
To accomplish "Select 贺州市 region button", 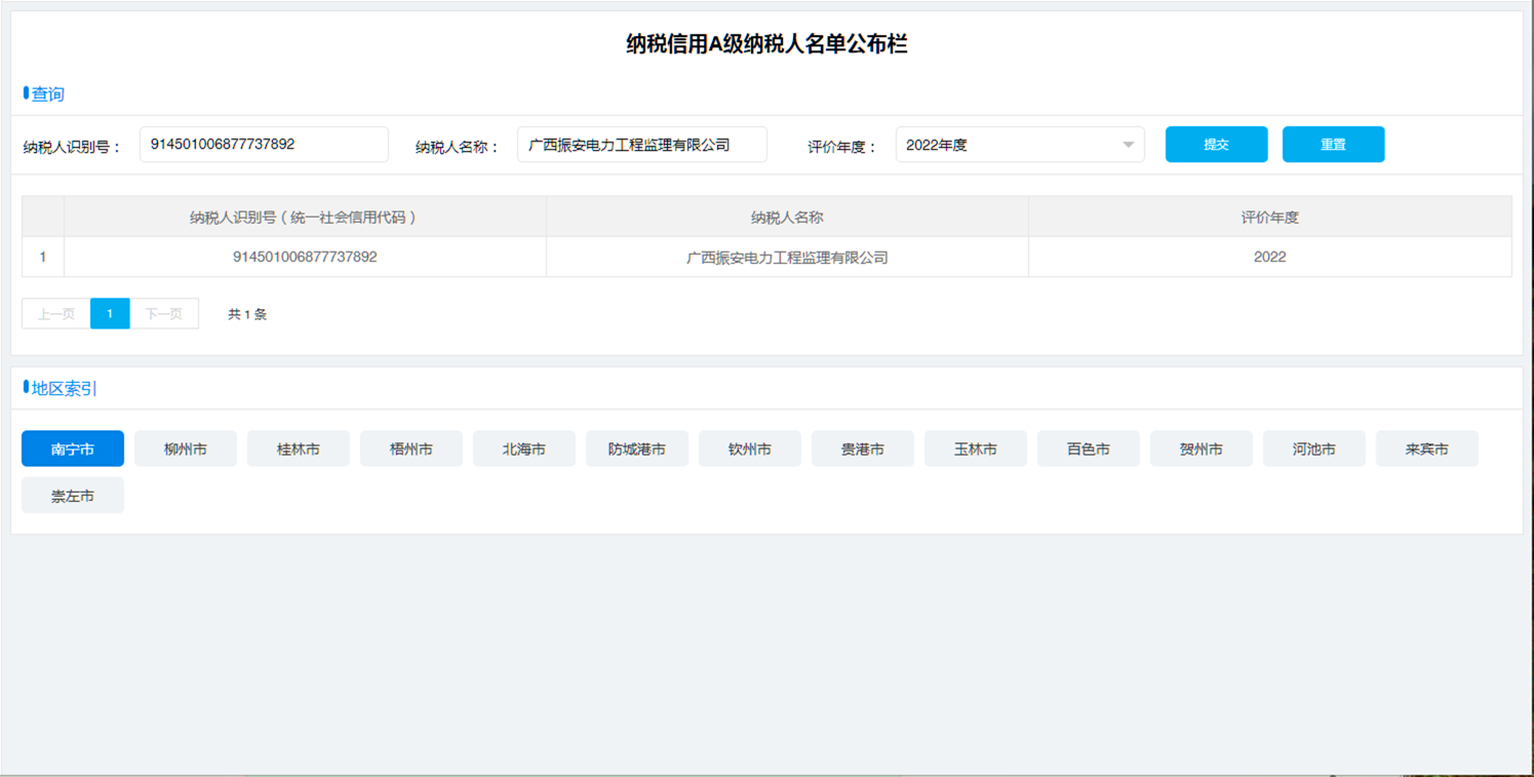I will click(x=1202, y=449).
